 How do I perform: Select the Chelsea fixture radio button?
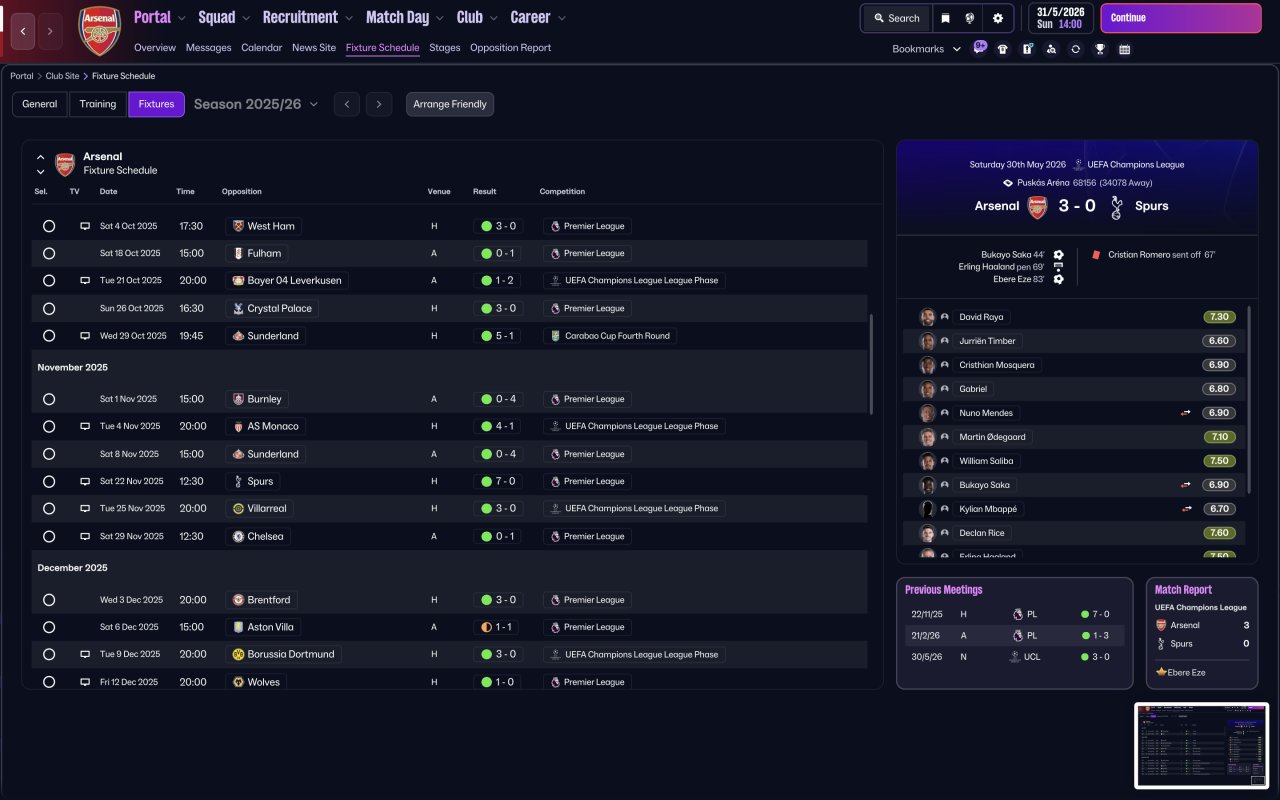49,536
